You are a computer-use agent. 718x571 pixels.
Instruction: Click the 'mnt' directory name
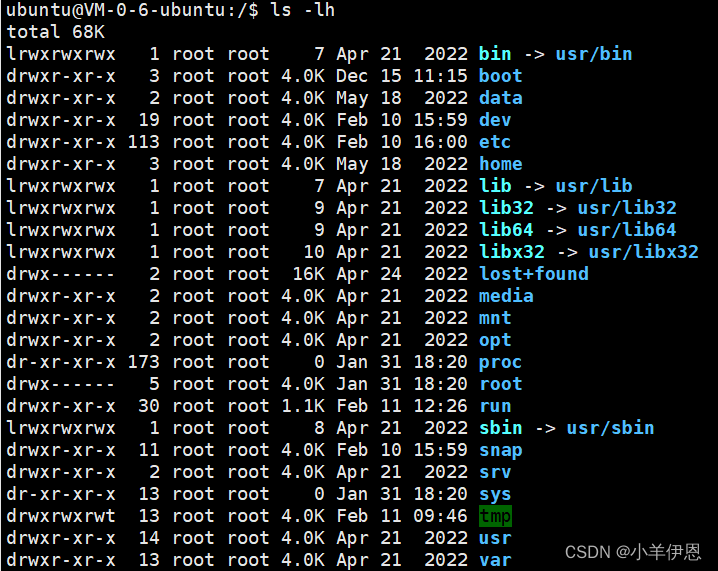495,318
